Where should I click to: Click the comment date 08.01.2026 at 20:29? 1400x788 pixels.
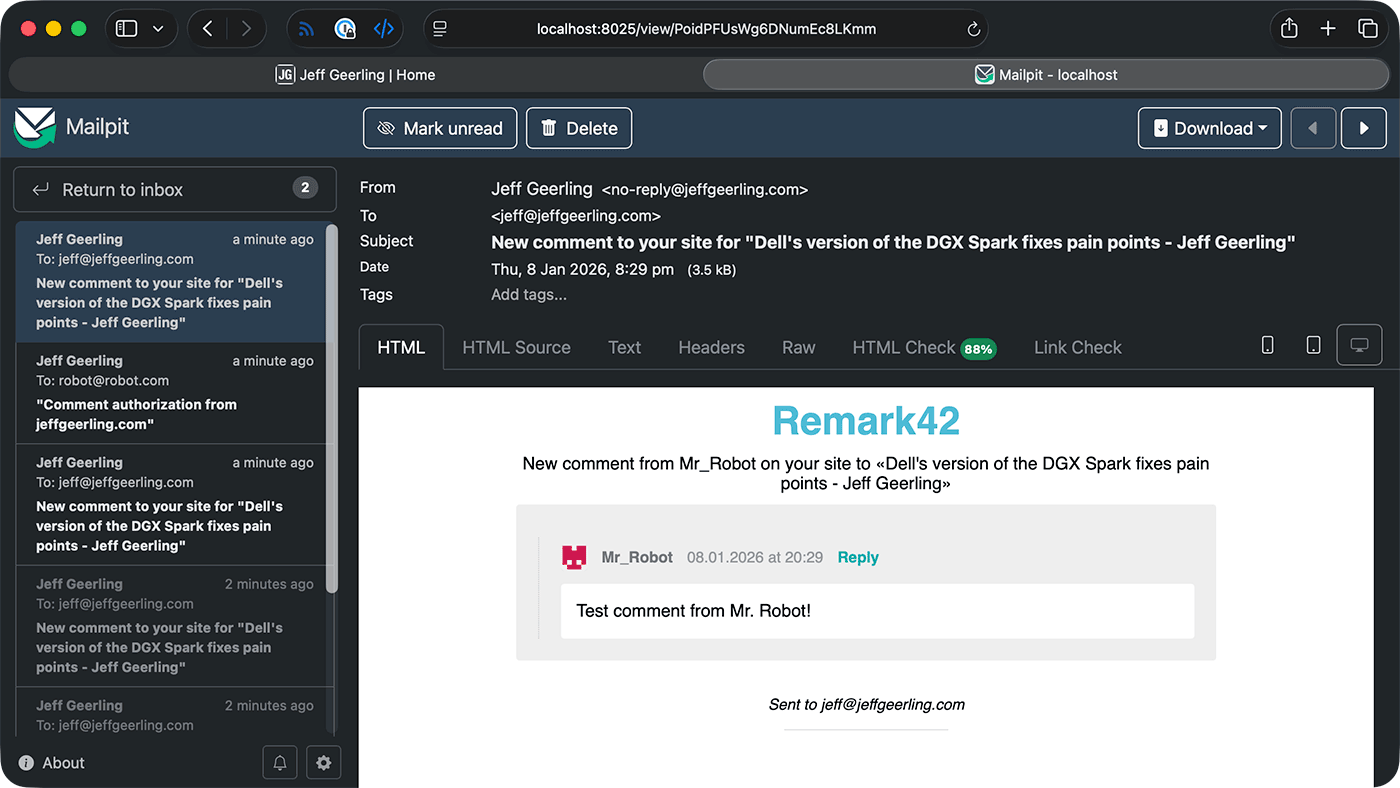(x=755, y=557)
